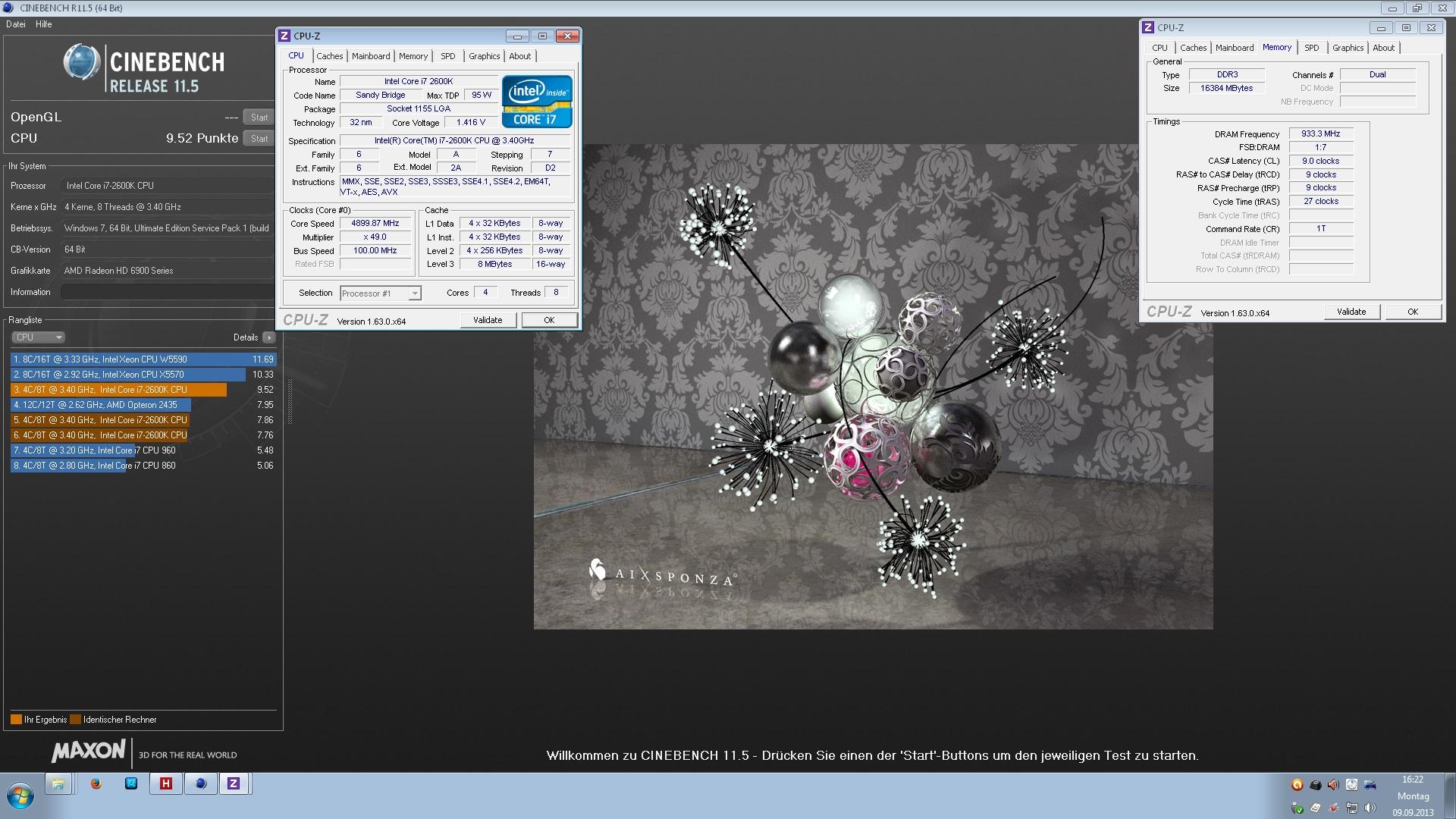Start the CPU benchmark
Screen dimensions: 1456x819
point(259,138)
